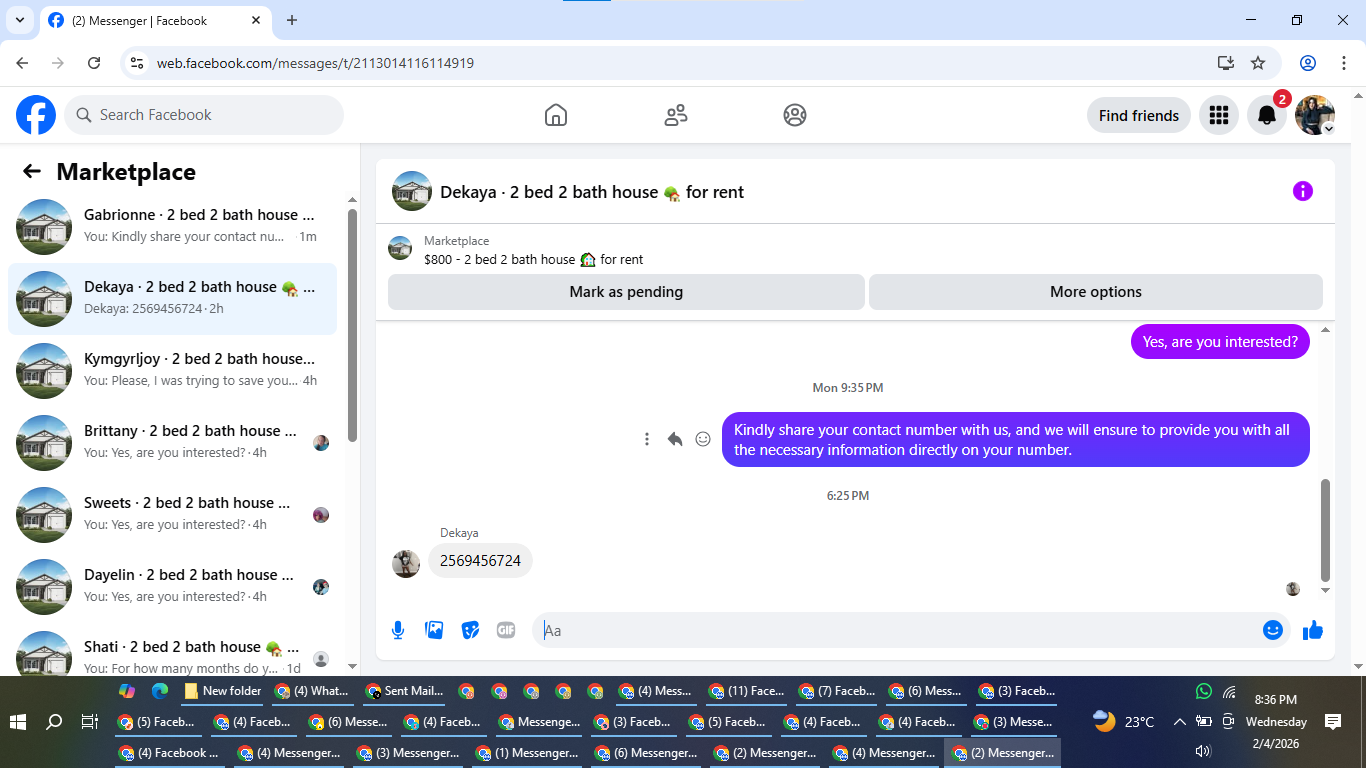This screenshot has width=1366, height=768.
Task: Attach a photo file icon
Action: (x=434, y=630)
